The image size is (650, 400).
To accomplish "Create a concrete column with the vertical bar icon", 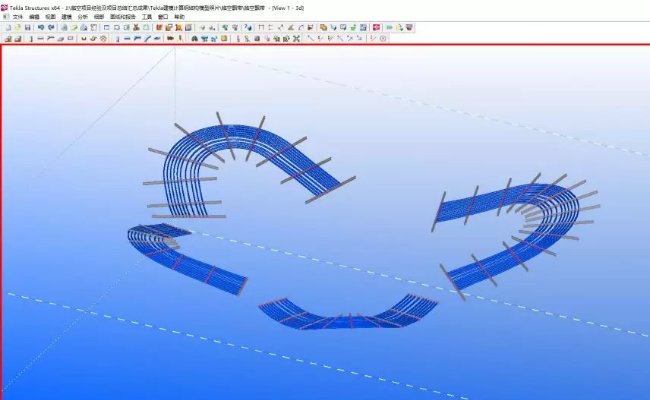I will pos(31,39).
